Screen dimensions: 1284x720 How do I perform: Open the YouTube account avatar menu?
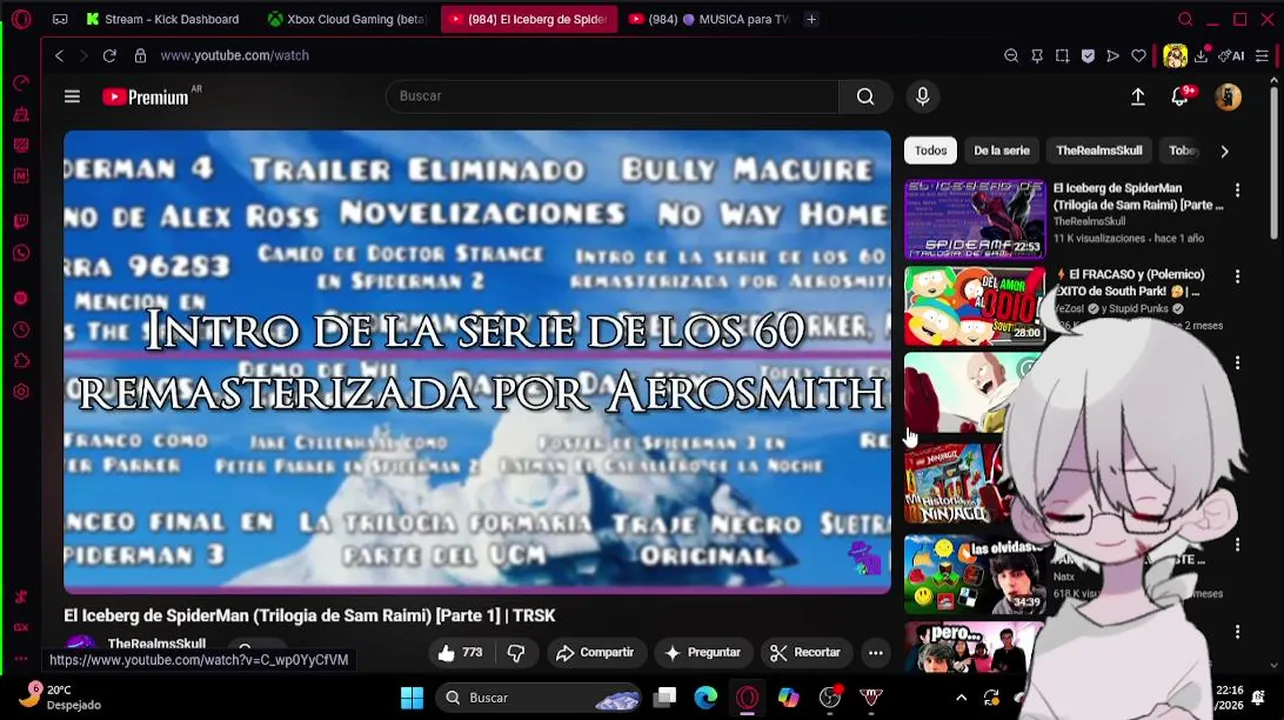[1228, 96]
